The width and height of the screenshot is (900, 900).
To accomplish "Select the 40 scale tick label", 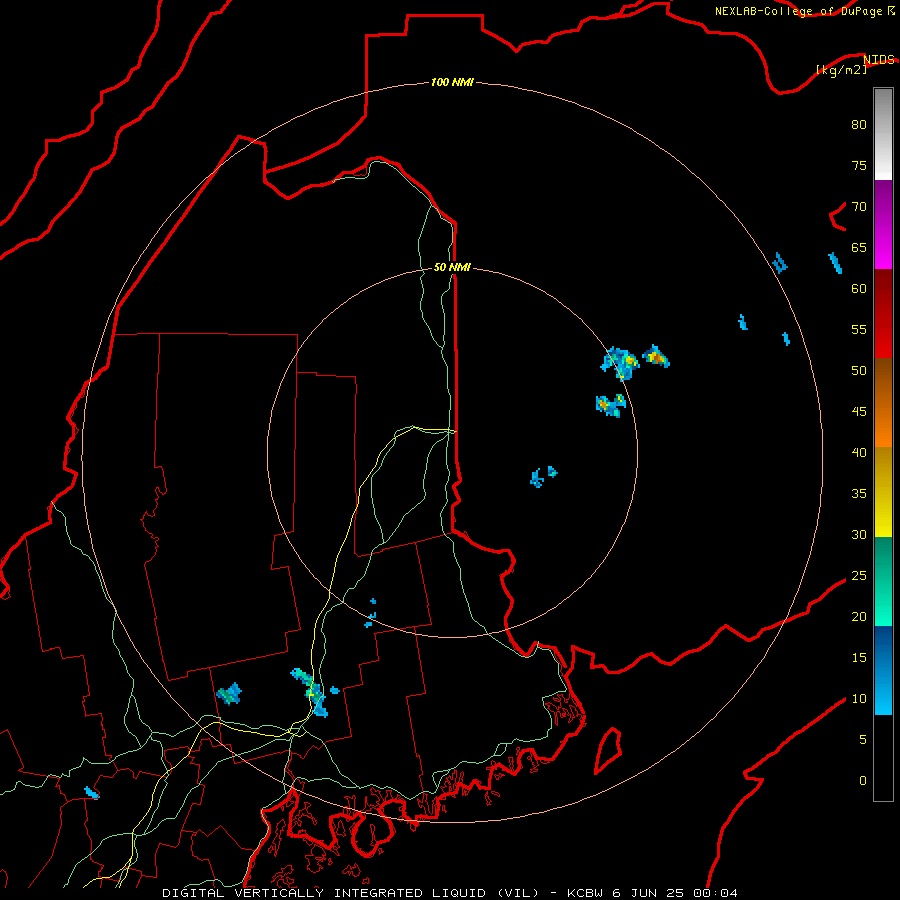I will (x=859, y=452).
